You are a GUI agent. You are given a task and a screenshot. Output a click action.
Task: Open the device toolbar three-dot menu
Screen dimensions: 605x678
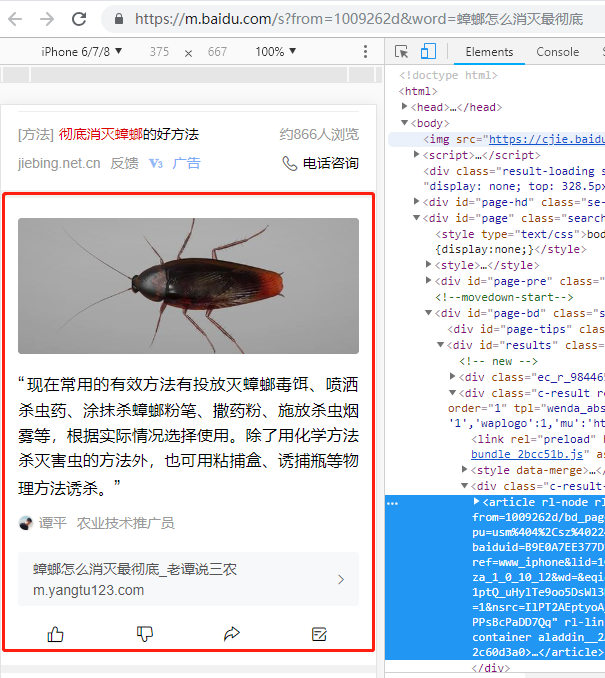(365, 52)
